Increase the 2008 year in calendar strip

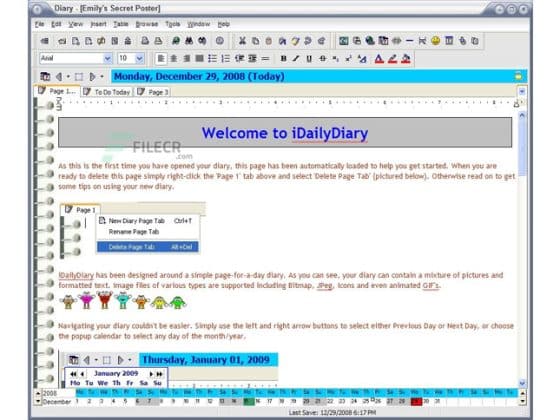point(38,393)
